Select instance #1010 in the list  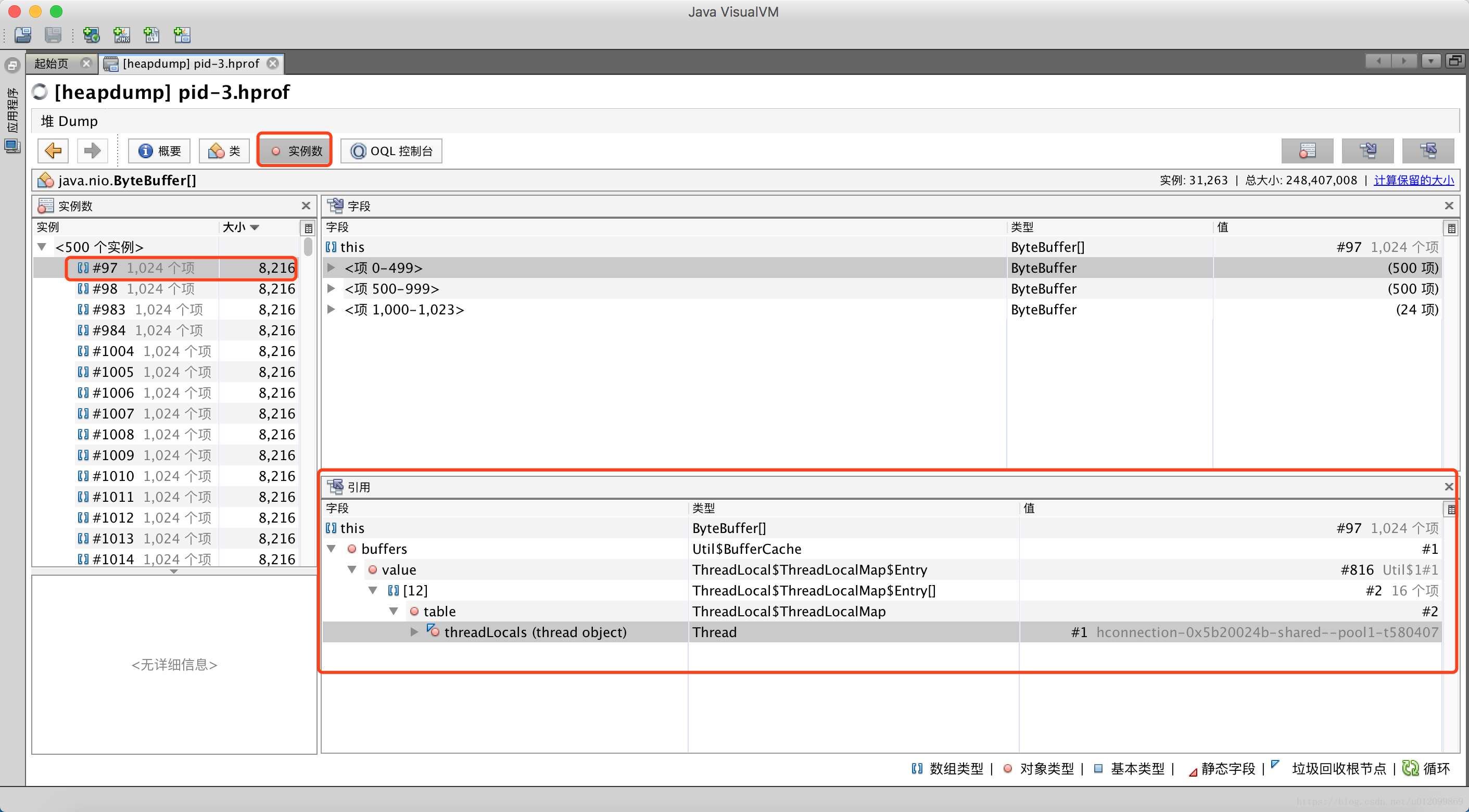[x=166, y=476]
